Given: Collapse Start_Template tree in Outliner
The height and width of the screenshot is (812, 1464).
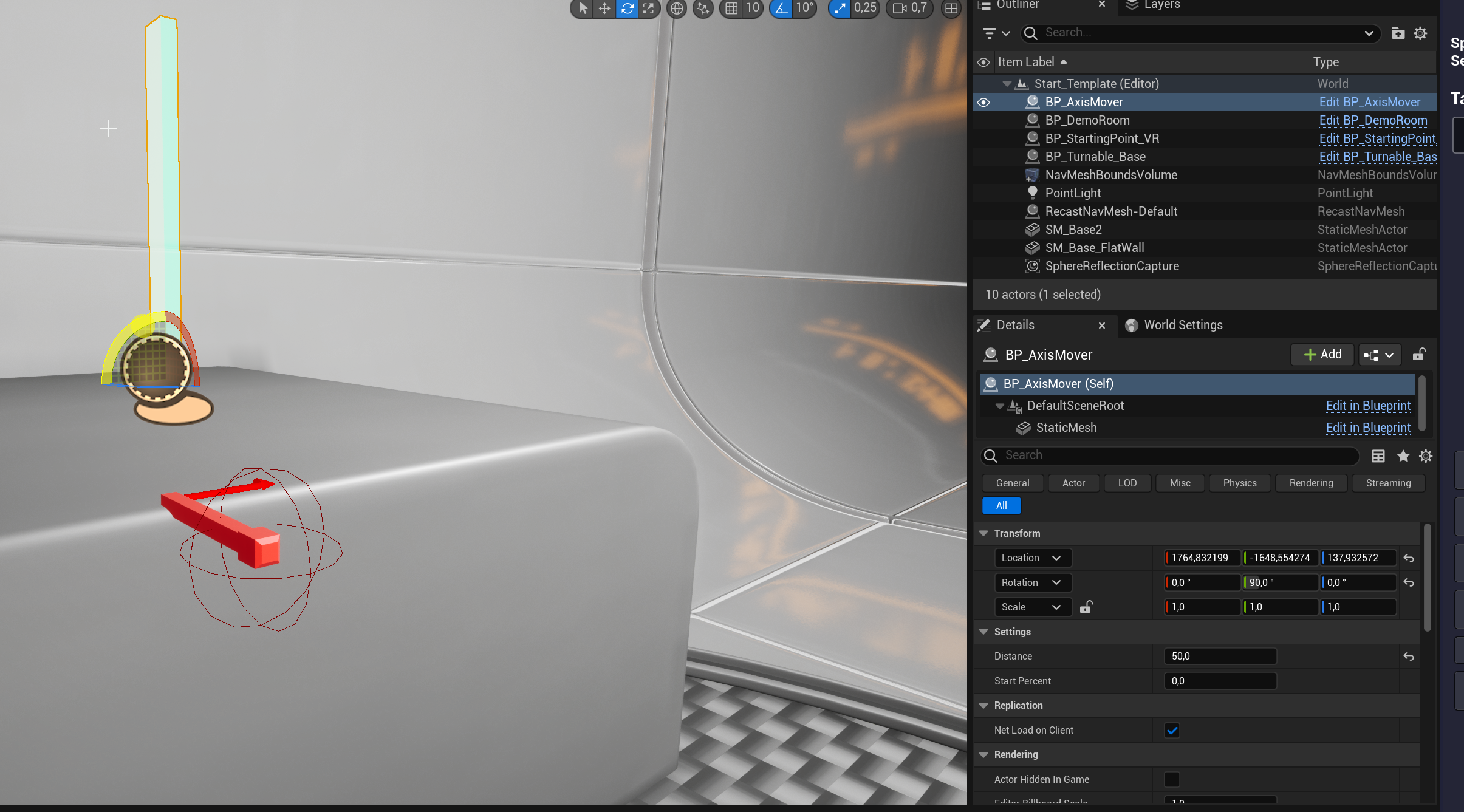Looking at the screenshot, I should tap(1007, 84).
